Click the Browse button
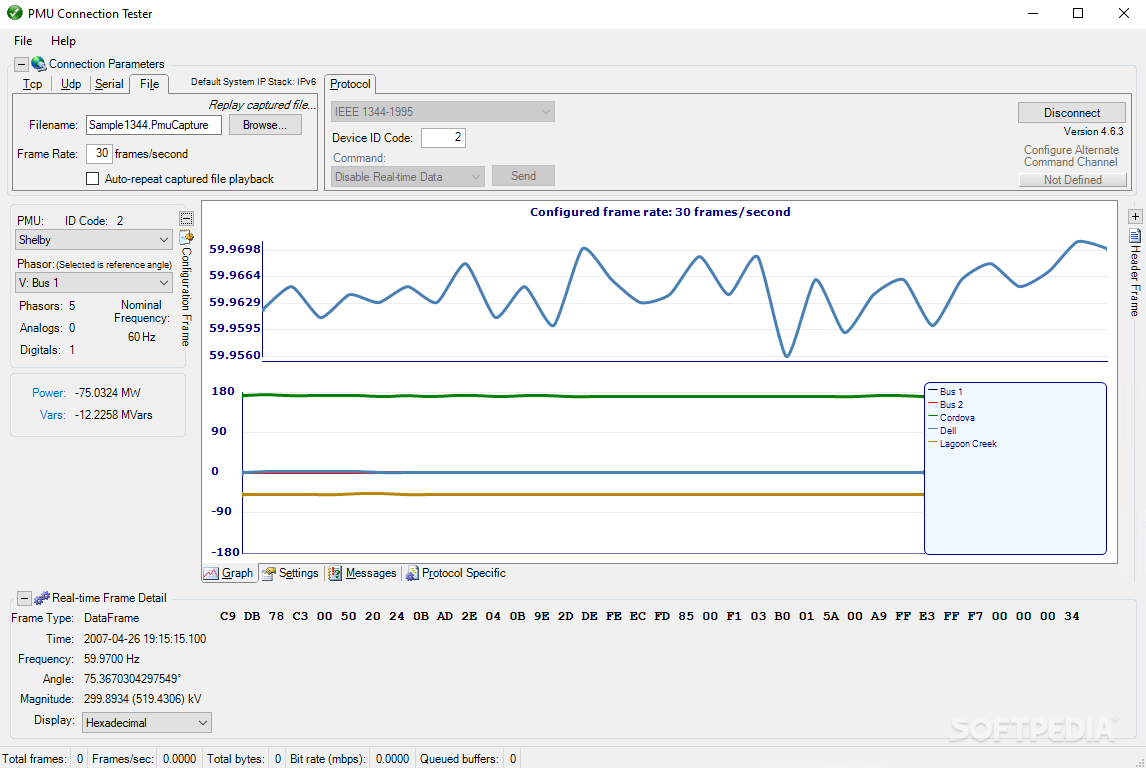 (x=265, y=125)
